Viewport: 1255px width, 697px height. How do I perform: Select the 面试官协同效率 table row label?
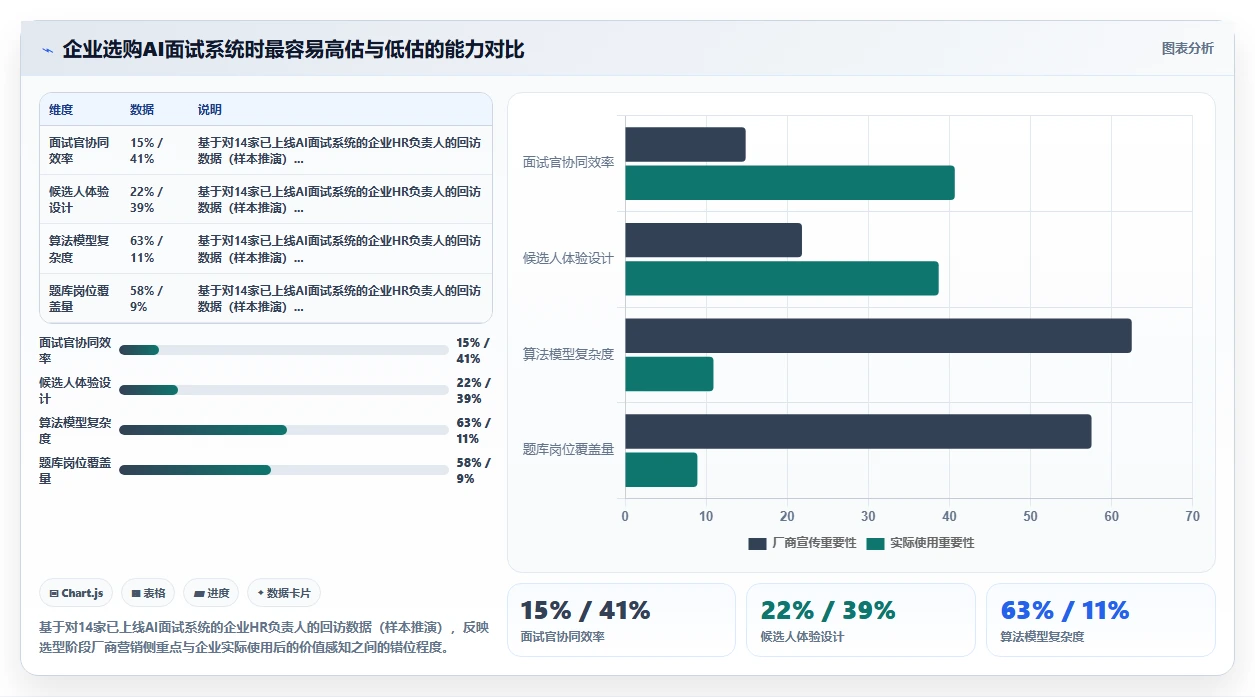[79, 151]
